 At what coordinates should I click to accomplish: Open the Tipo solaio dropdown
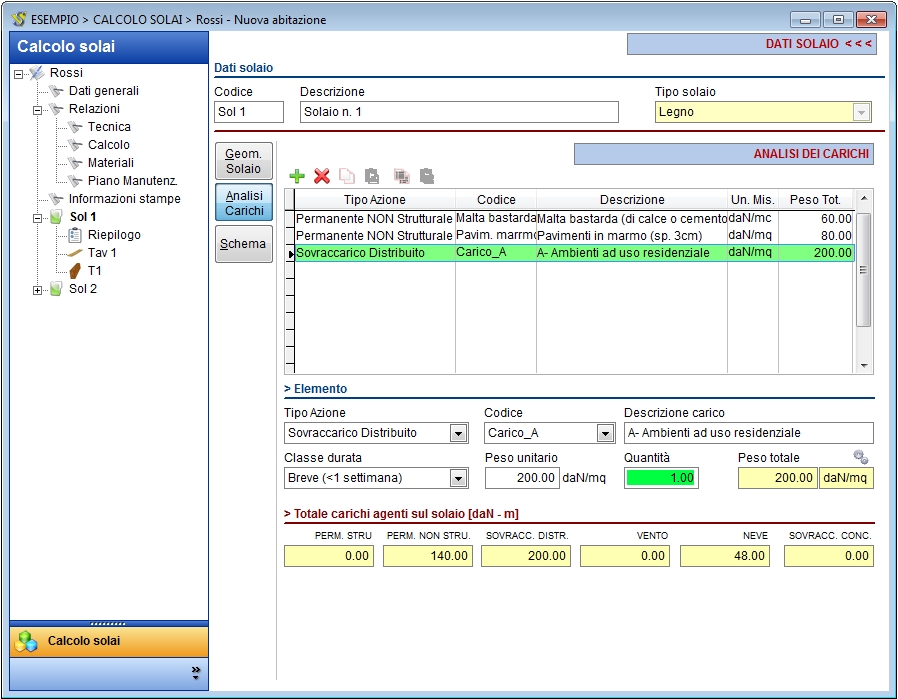click(x=861, y=112)
